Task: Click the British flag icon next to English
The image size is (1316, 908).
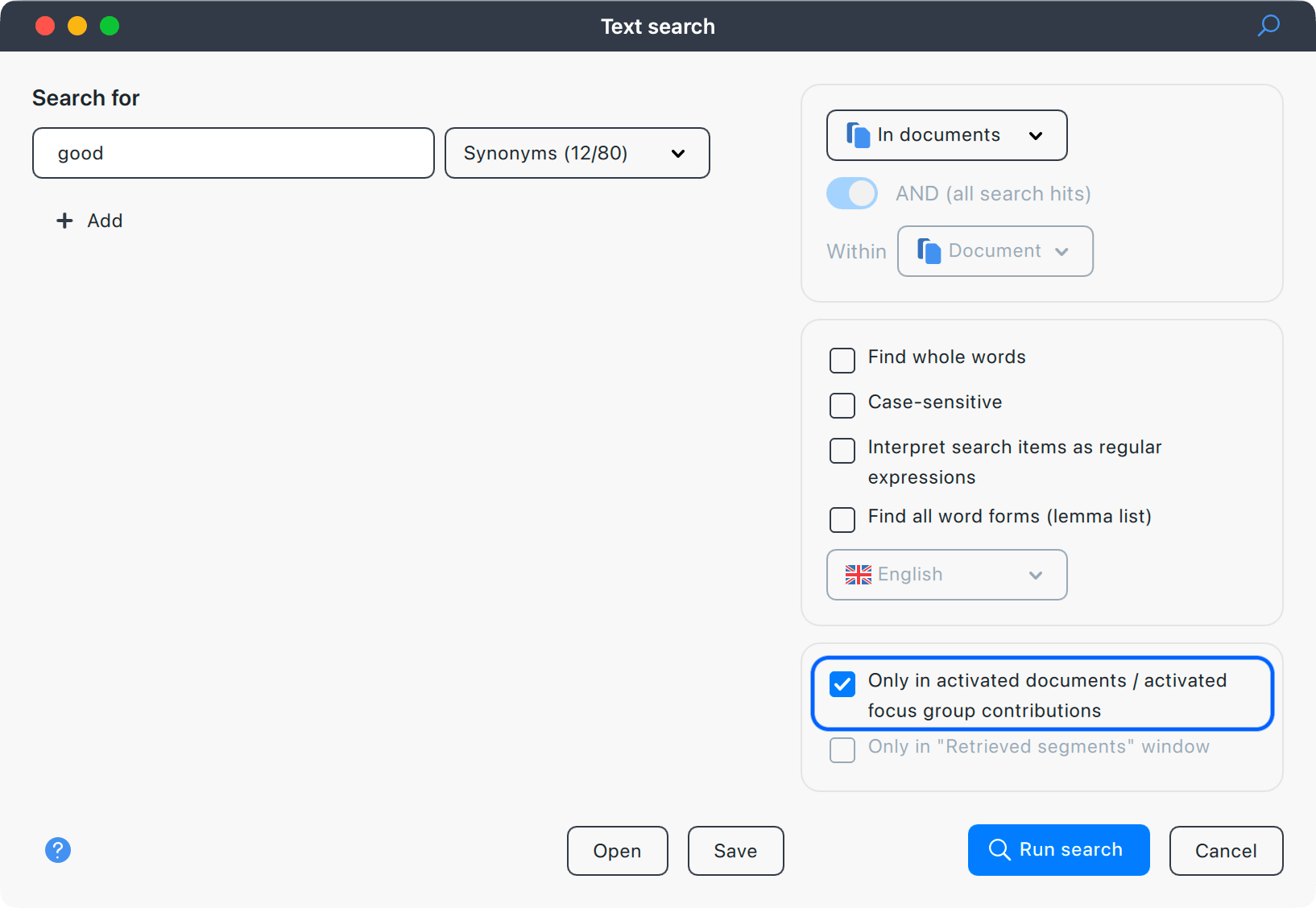Action: pyautogui.click(x=859, y=574)
